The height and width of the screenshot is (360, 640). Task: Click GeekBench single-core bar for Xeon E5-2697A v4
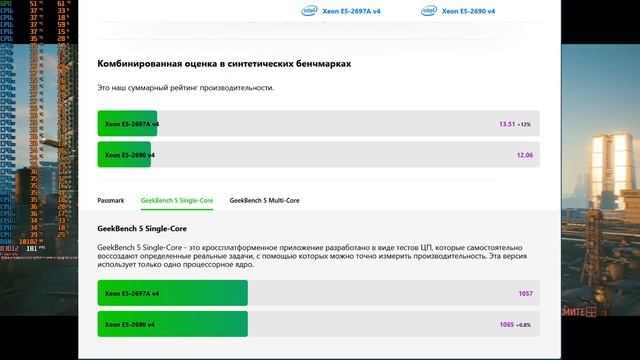pos(318,293)
